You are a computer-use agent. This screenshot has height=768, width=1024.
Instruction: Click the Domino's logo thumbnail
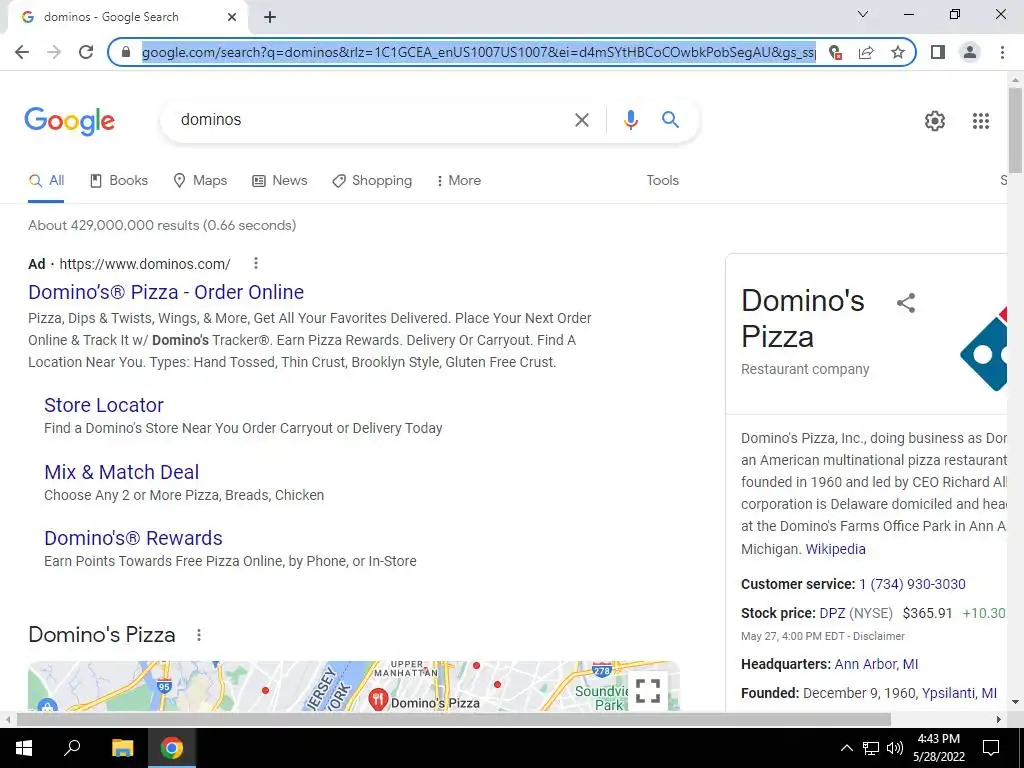(983, 350)
